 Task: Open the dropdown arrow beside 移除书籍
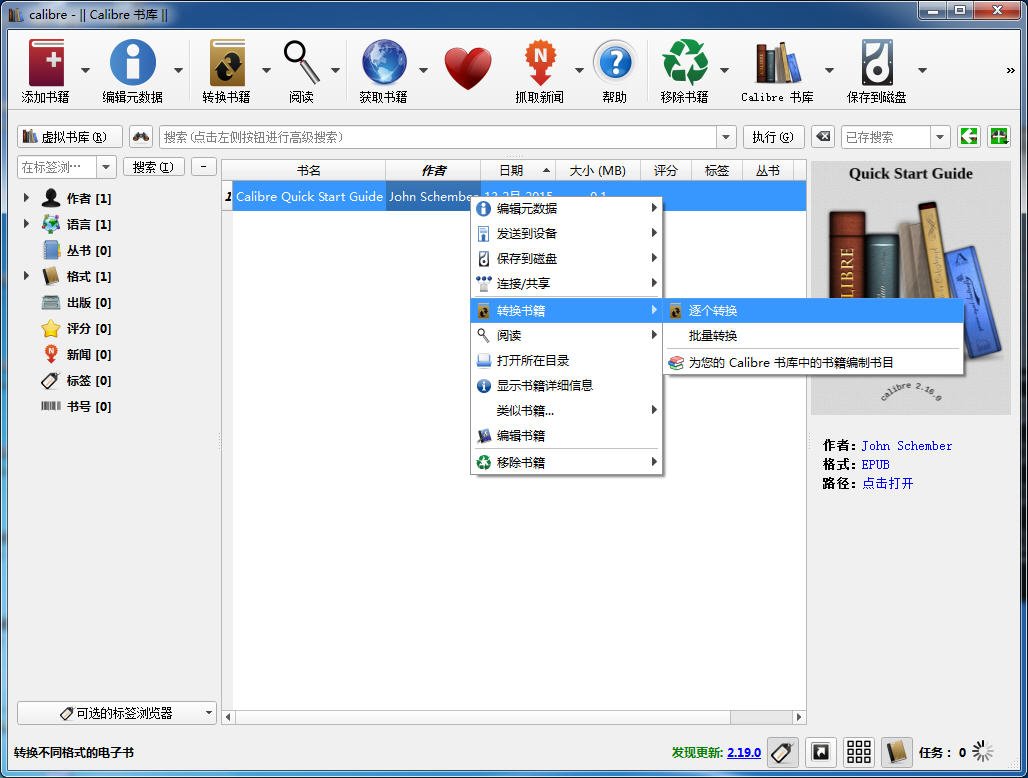724,70
